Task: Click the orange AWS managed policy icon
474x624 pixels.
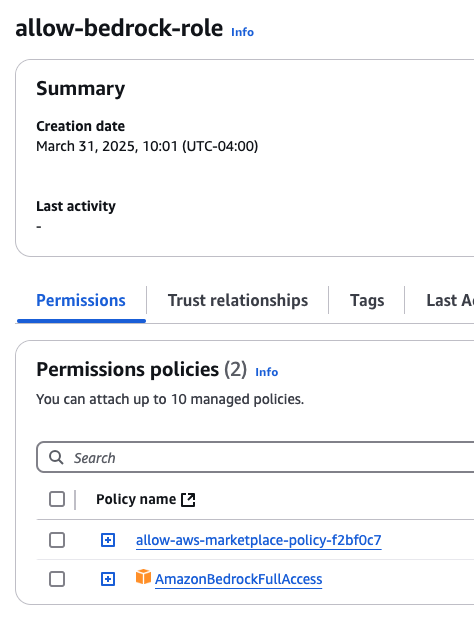Action: click(143, 577)
